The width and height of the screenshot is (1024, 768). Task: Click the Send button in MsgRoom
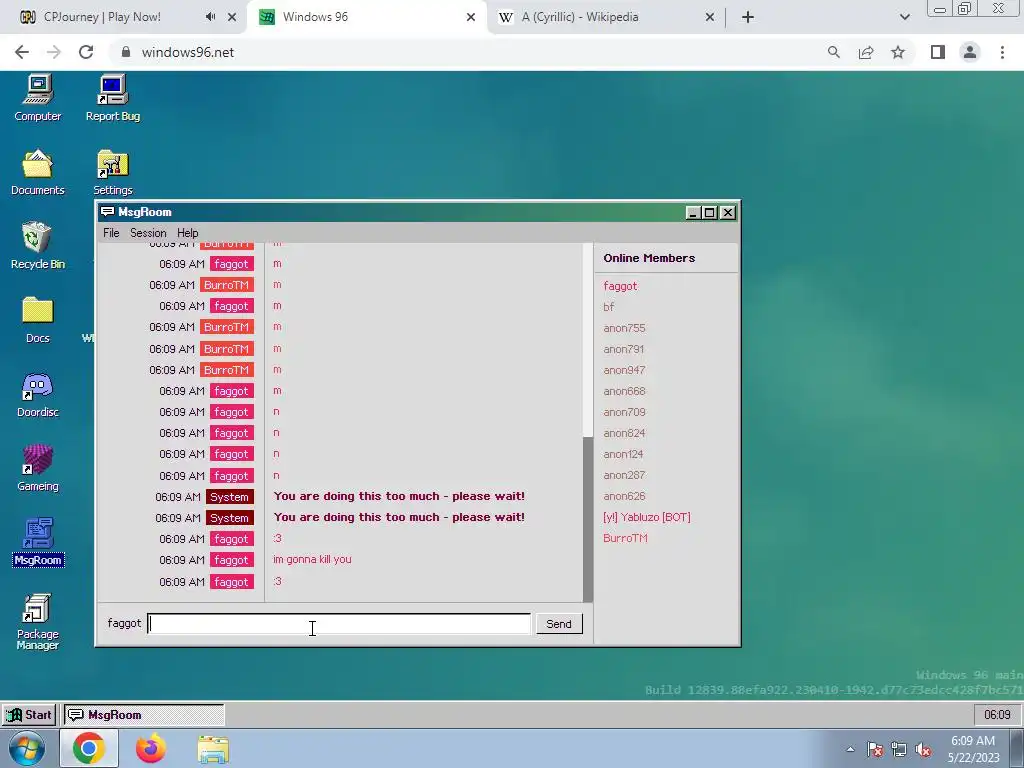pyautogui.click(x=559, y=624)
